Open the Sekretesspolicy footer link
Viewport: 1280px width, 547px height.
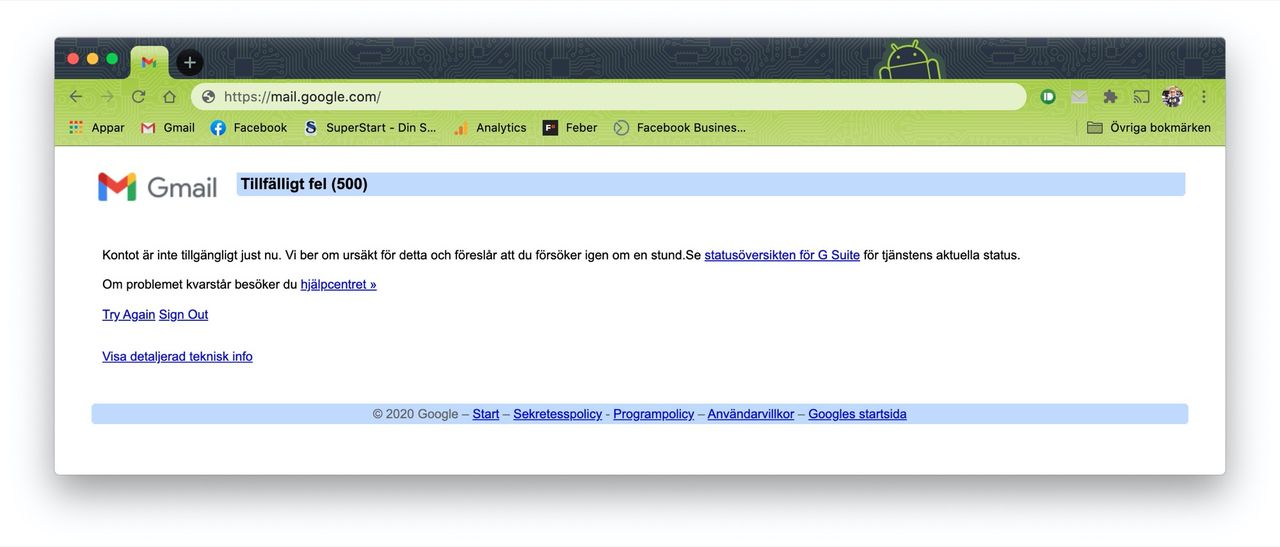(558, 414)
